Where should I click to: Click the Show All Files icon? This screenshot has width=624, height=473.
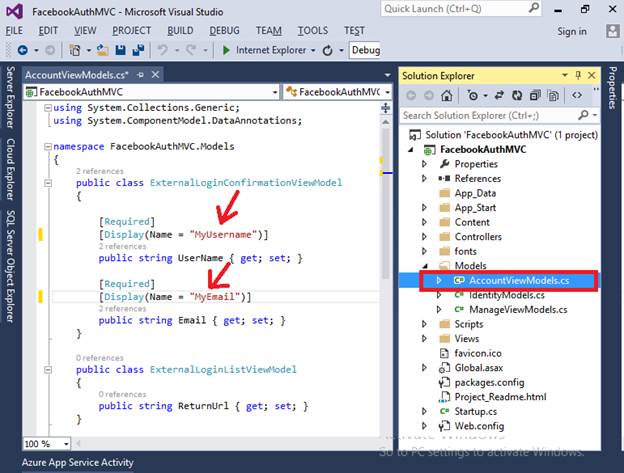[x=554, y=95]
